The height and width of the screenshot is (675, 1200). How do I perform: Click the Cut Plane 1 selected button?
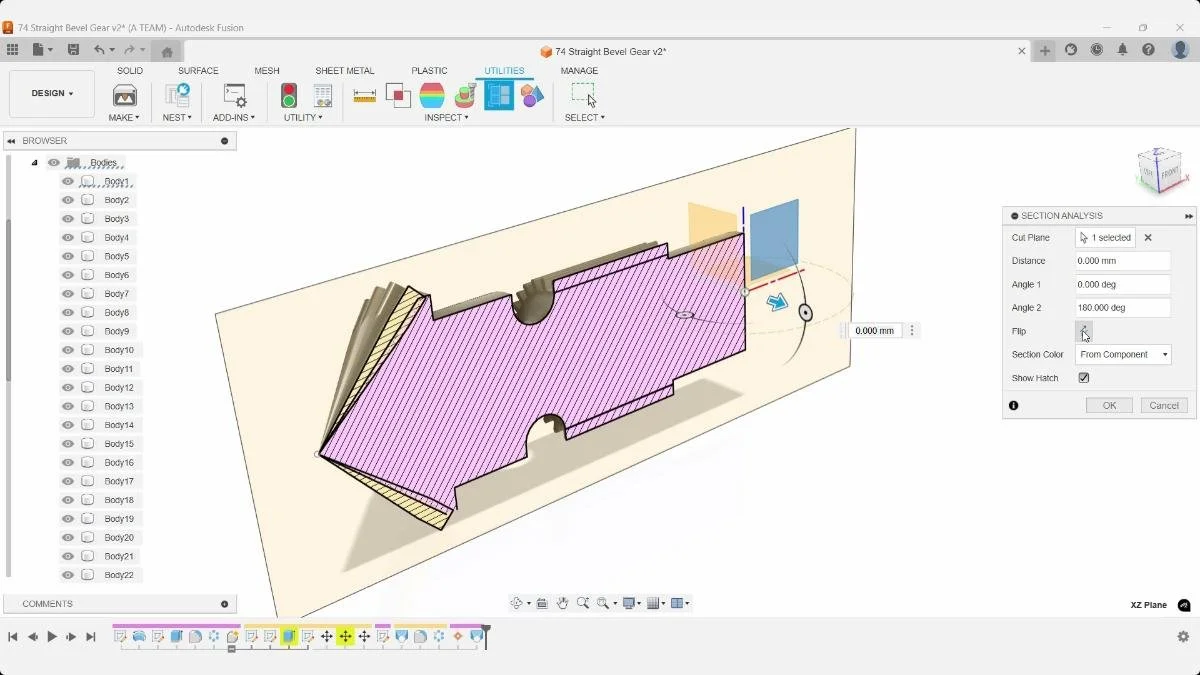coord(1105,238)
